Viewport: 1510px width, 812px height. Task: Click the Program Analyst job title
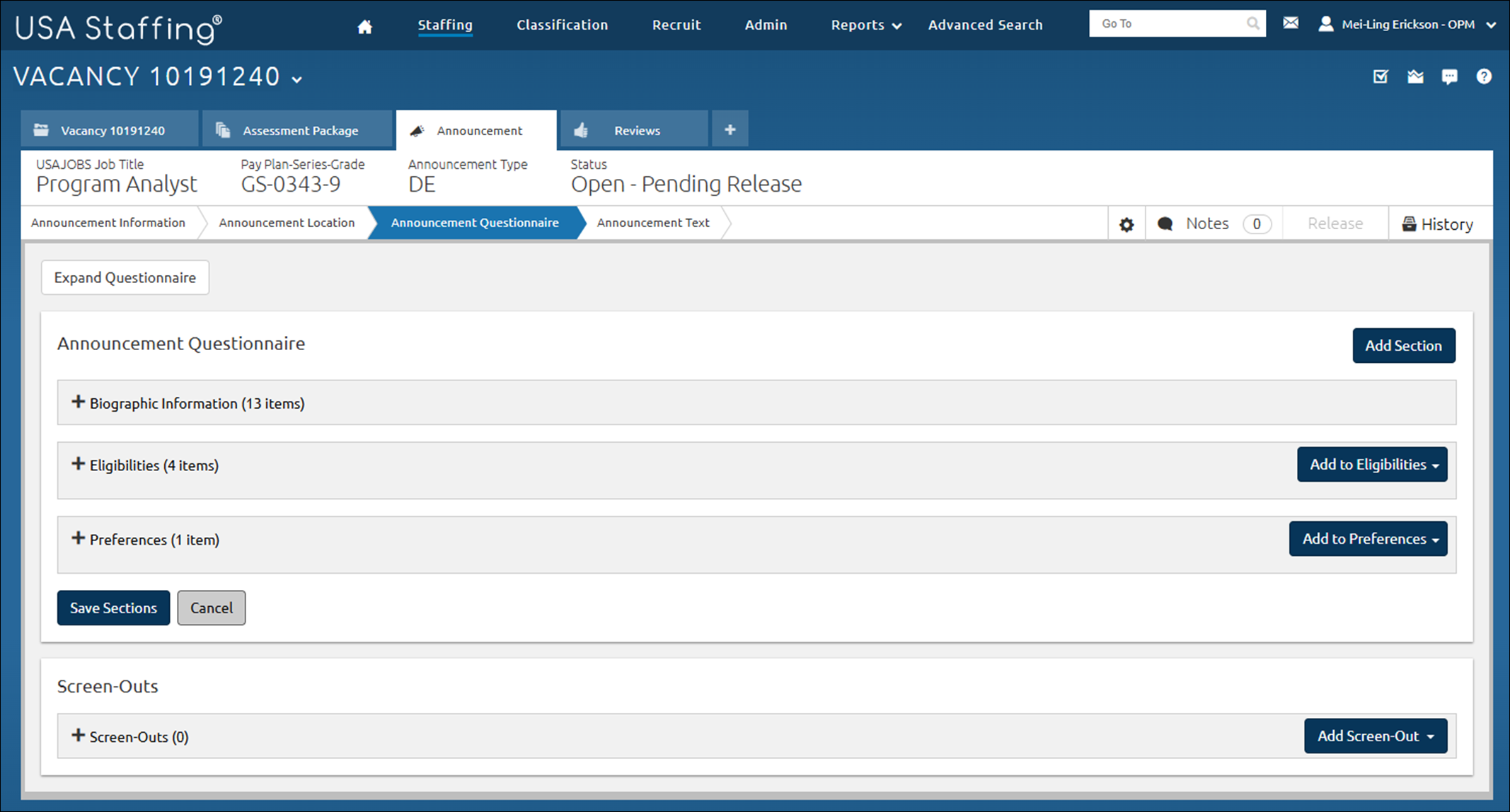coord(117,184)
